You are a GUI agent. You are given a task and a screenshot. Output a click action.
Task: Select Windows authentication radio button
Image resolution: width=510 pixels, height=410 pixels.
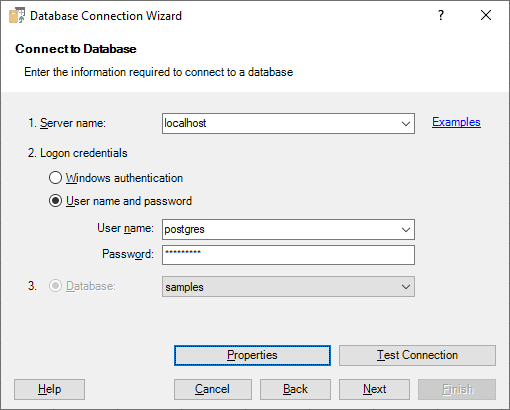point(55,178)
